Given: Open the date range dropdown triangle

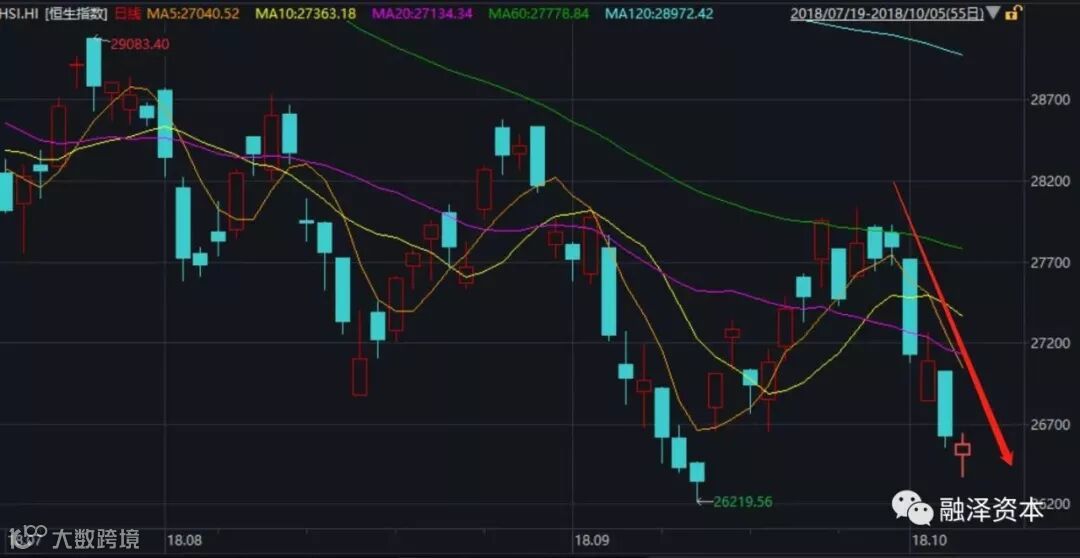Looking at the screenshot, I should [993, 14].
